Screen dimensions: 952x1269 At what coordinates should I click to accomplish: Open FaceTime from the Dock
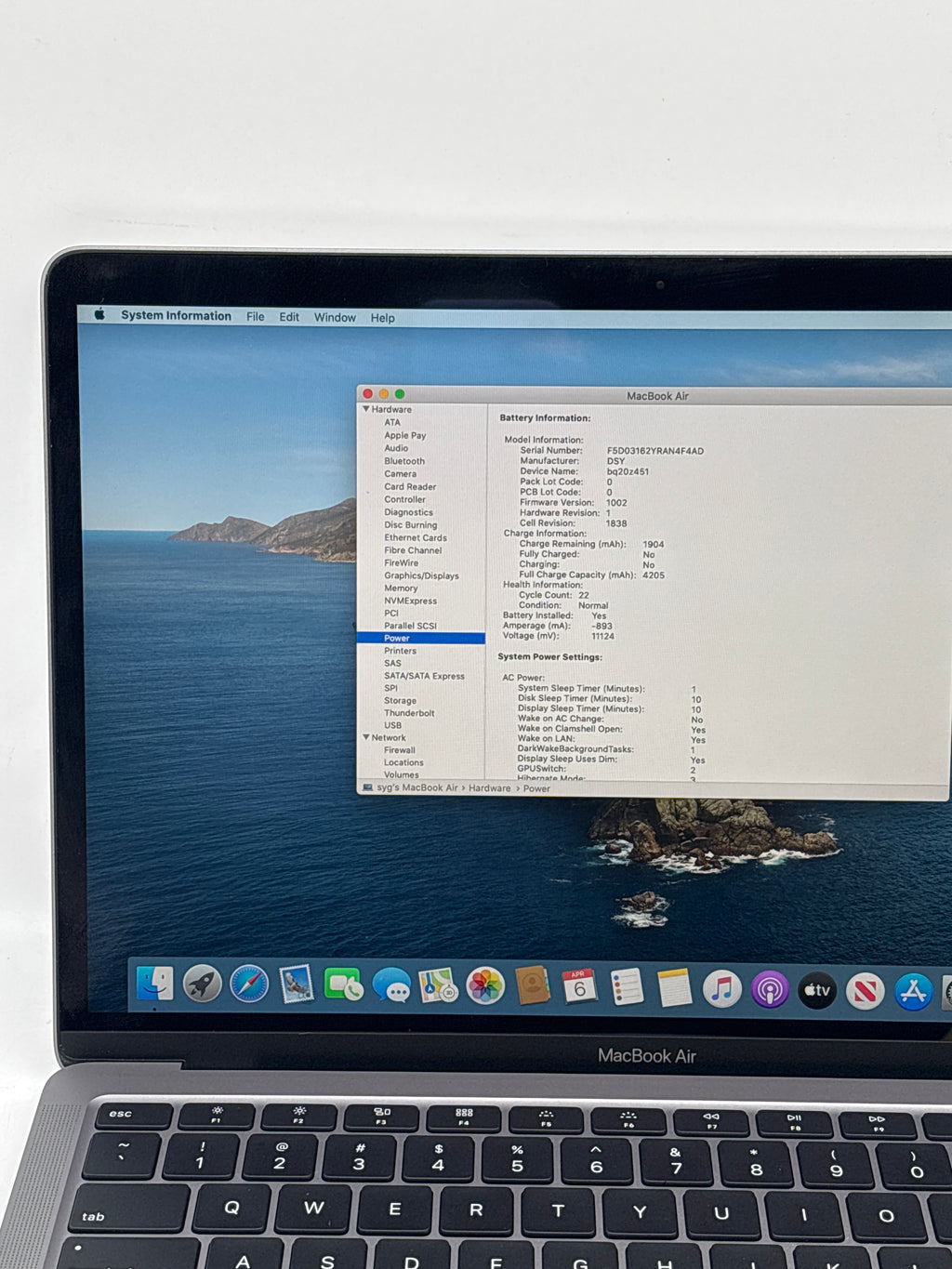[343, 985]
